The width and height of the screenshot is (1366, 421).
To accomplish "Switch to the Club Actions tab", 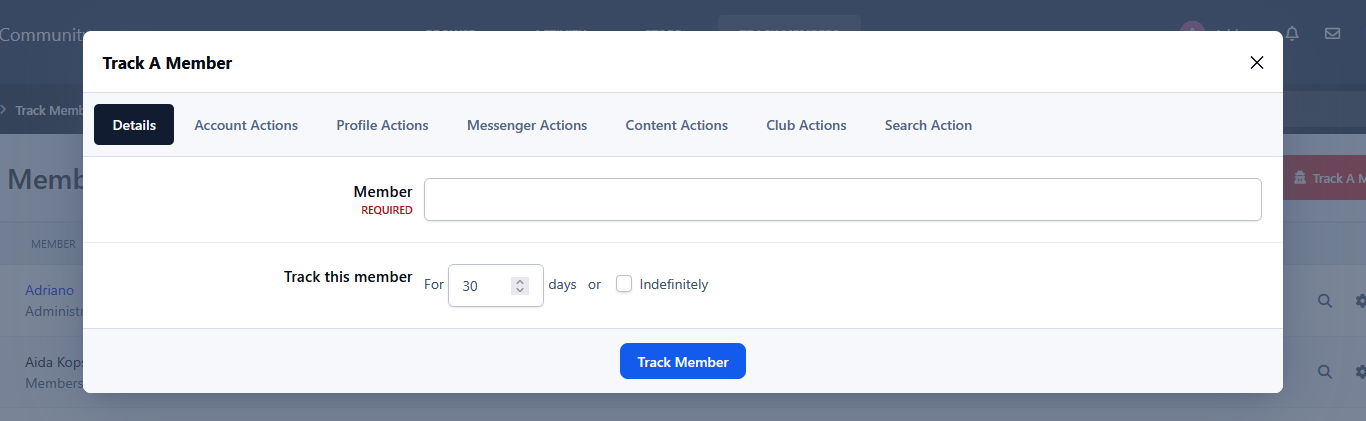I will coord(806,125).
